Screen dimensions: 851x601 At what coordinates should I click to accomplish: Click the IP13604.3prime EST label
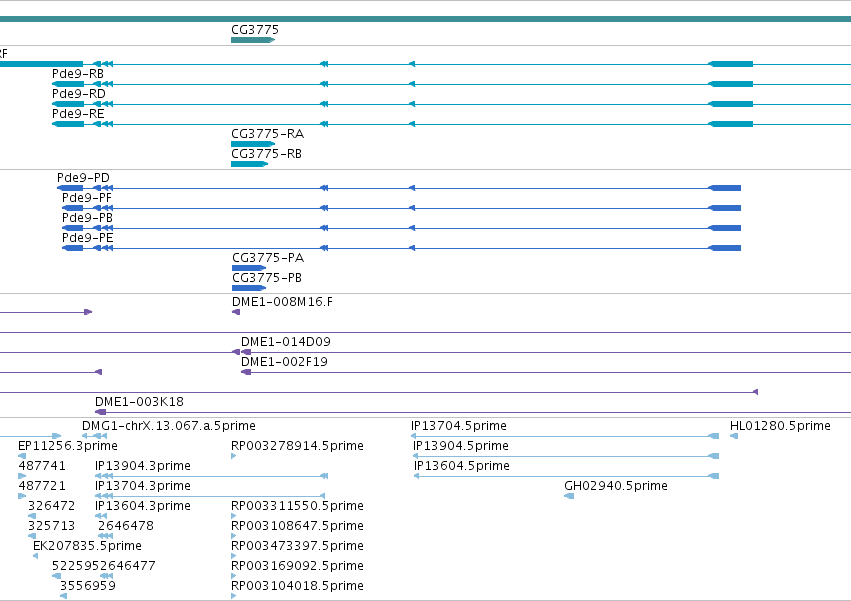coord(143,507)
